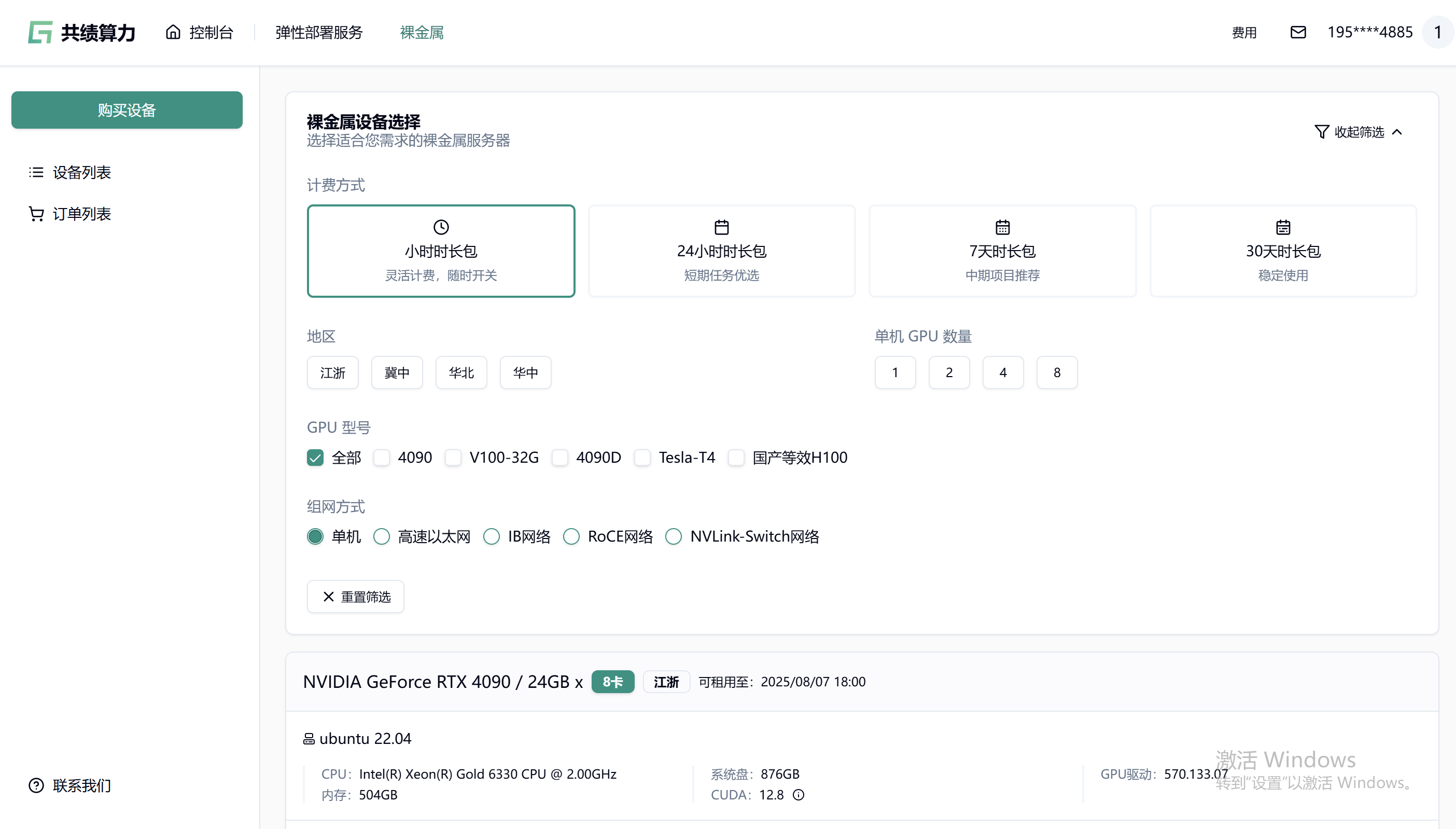Choose the 30天时长包 billing card
1456x829 pixels.
pyautogui.click(x=1283, y=251)
